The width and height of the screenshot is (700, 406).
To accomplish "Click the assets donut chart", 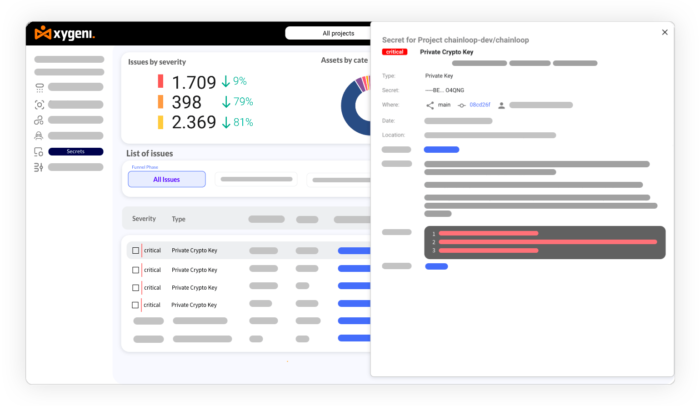I will [x=356, y=106].
